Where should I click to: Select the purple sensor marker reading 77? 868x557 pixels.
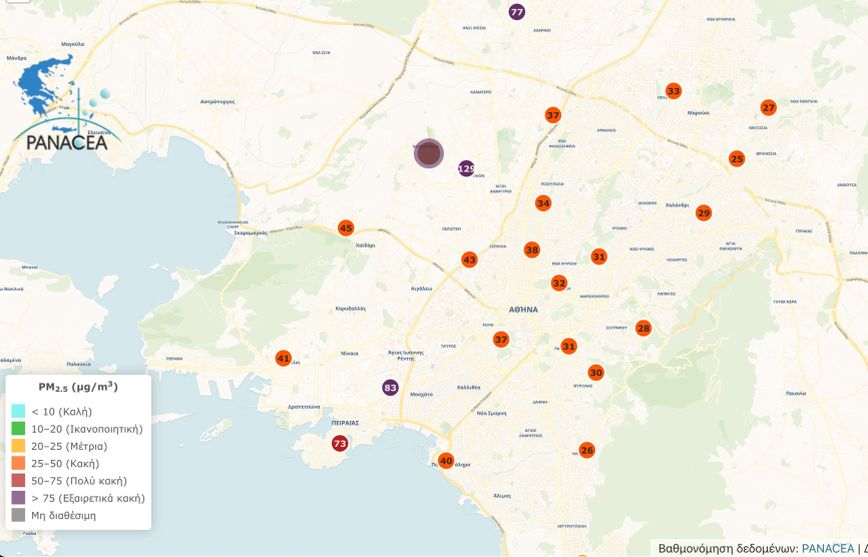click(517, 12)
